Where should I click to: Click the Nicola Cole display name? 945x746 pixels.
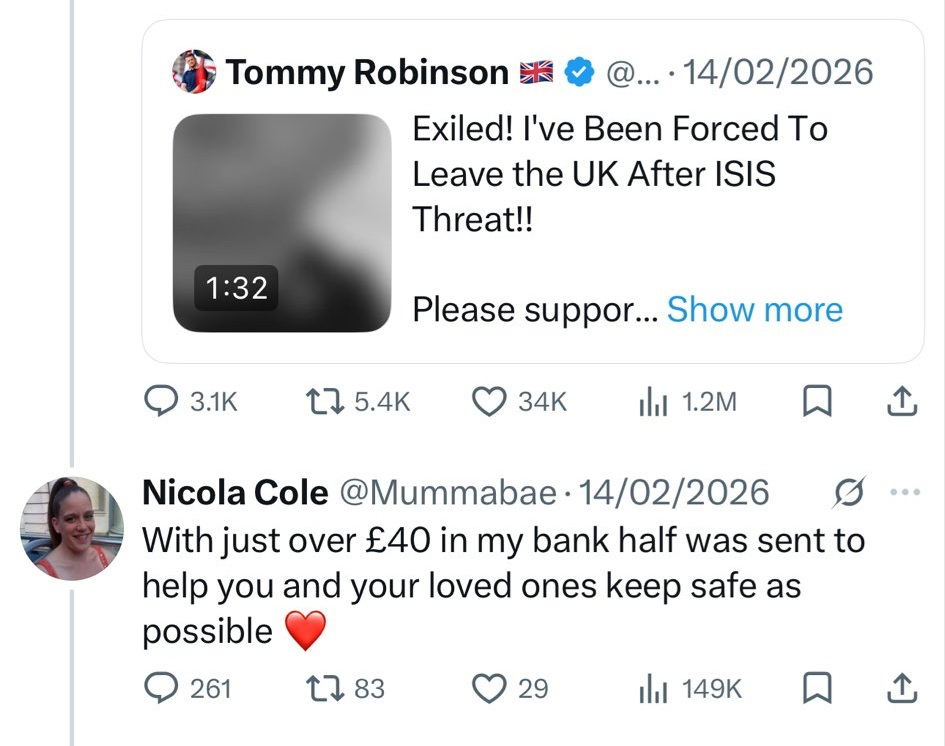235,492
